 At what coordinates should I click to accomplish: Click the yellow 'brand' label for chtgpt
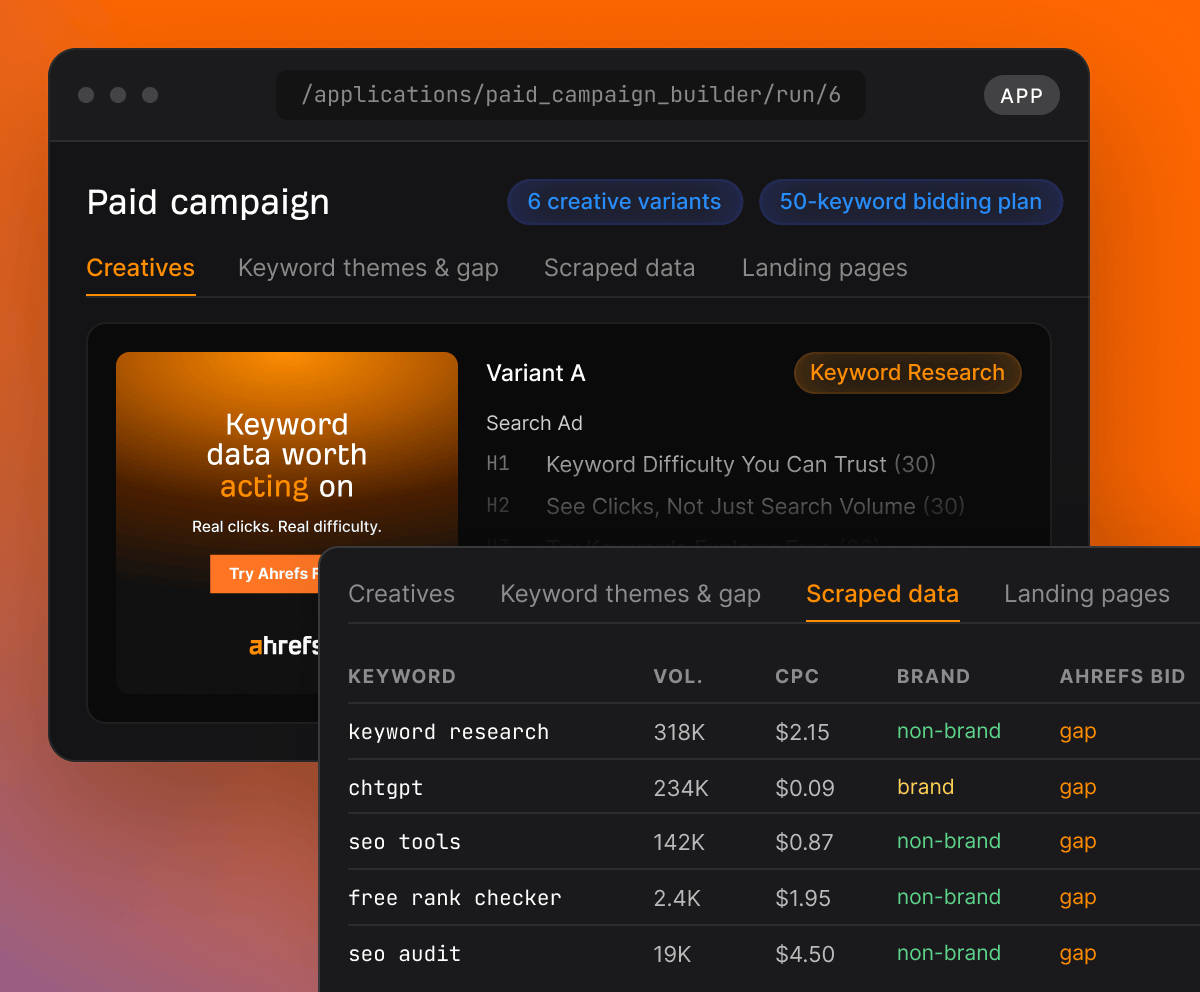[925, 788]
